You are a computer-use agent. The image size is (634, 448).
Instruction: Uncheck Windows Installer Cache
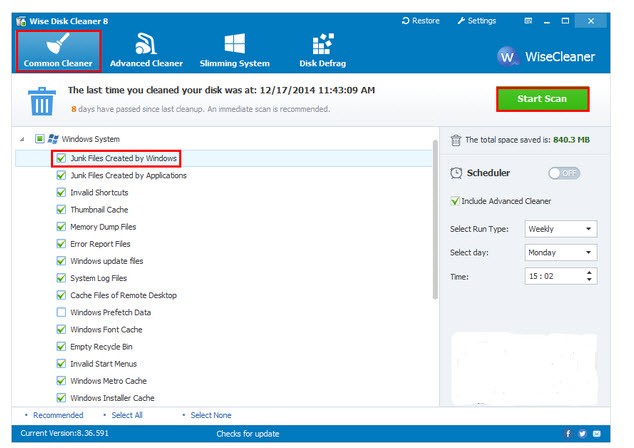click(x=61, y=398)
